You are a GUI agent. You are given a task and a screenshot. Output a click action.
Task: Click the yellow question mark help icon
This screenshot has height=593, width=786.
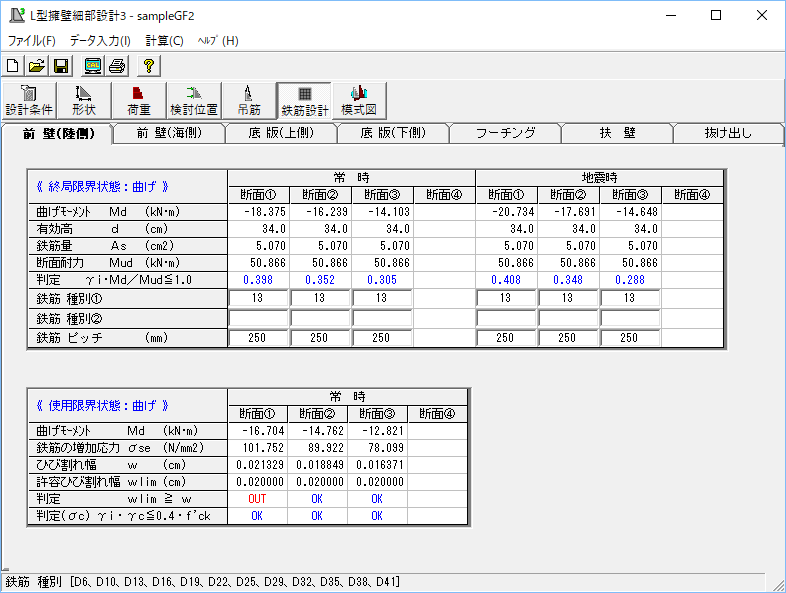point(149,66)
